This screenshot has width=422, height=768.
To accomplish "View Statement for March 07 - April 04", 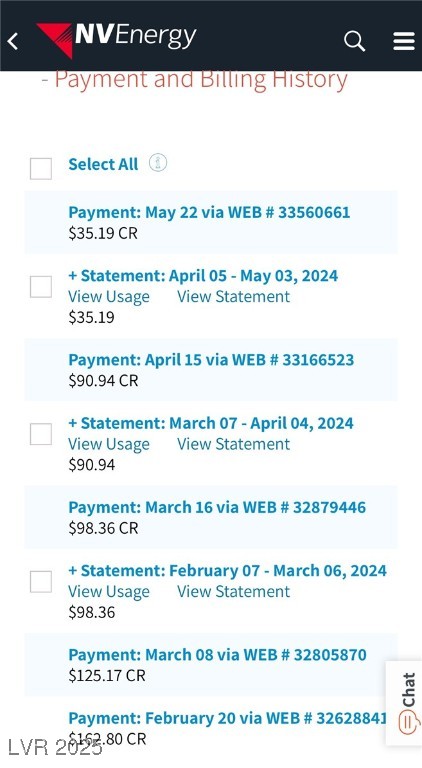I will point(234,444).
